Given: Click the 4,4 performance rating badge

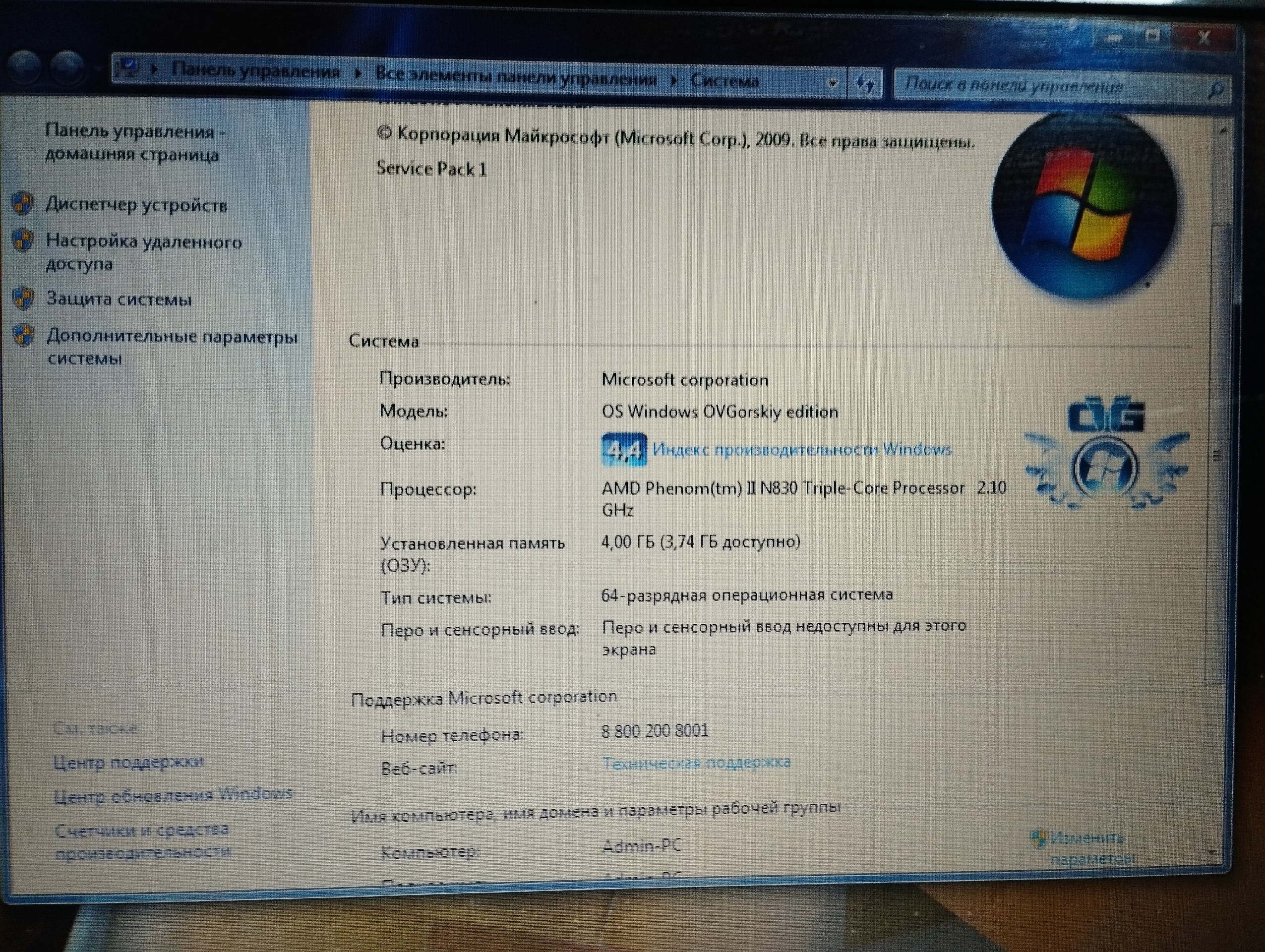Looking at the screenshot, I should pos(624,450).
